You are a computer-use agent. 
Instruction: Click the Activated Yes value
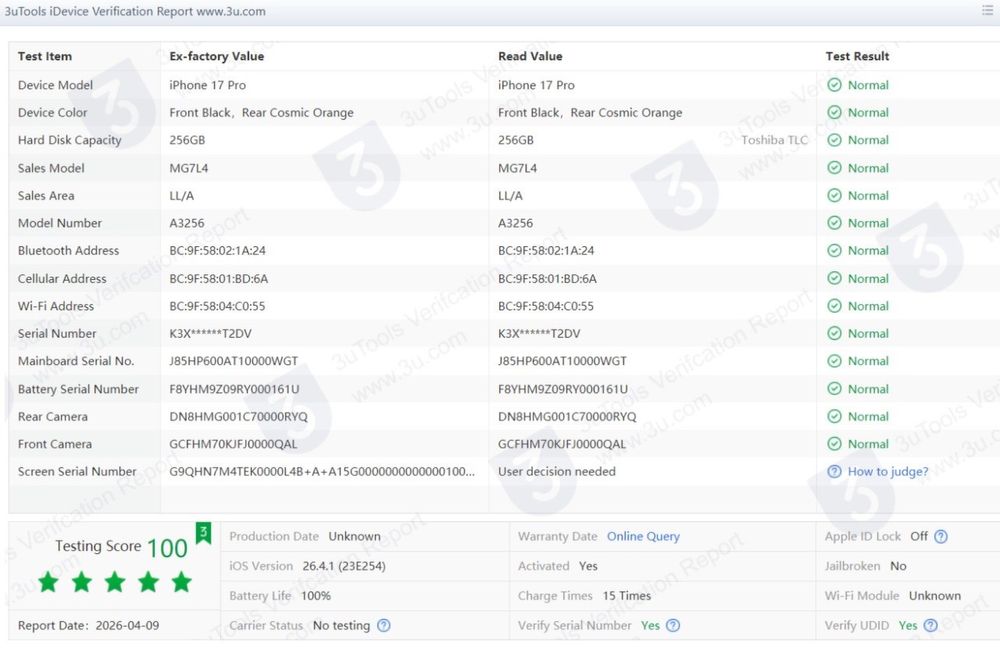coord(588,566)
